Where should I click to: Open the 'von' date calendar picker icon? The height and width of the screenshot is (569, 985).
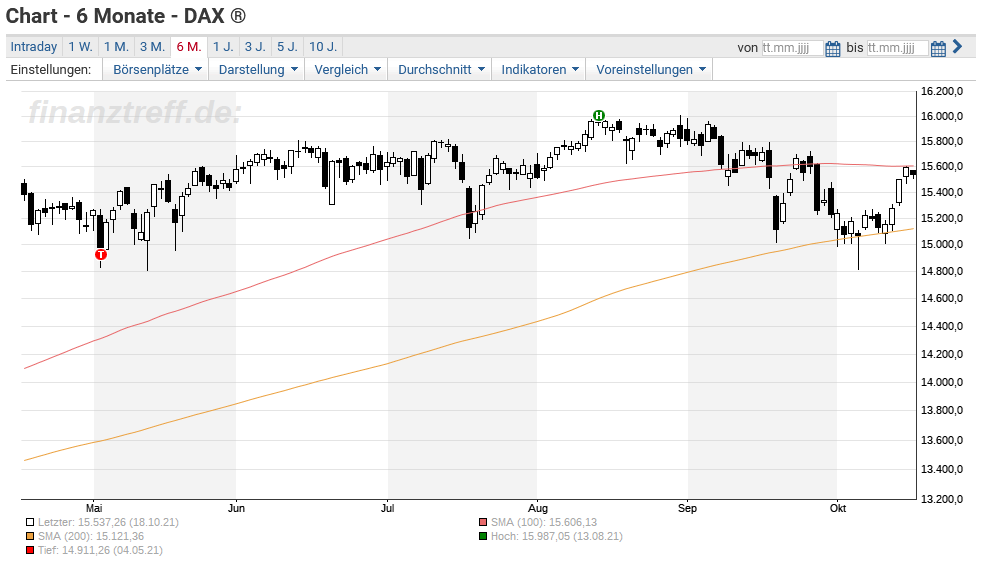pos(833,48)
